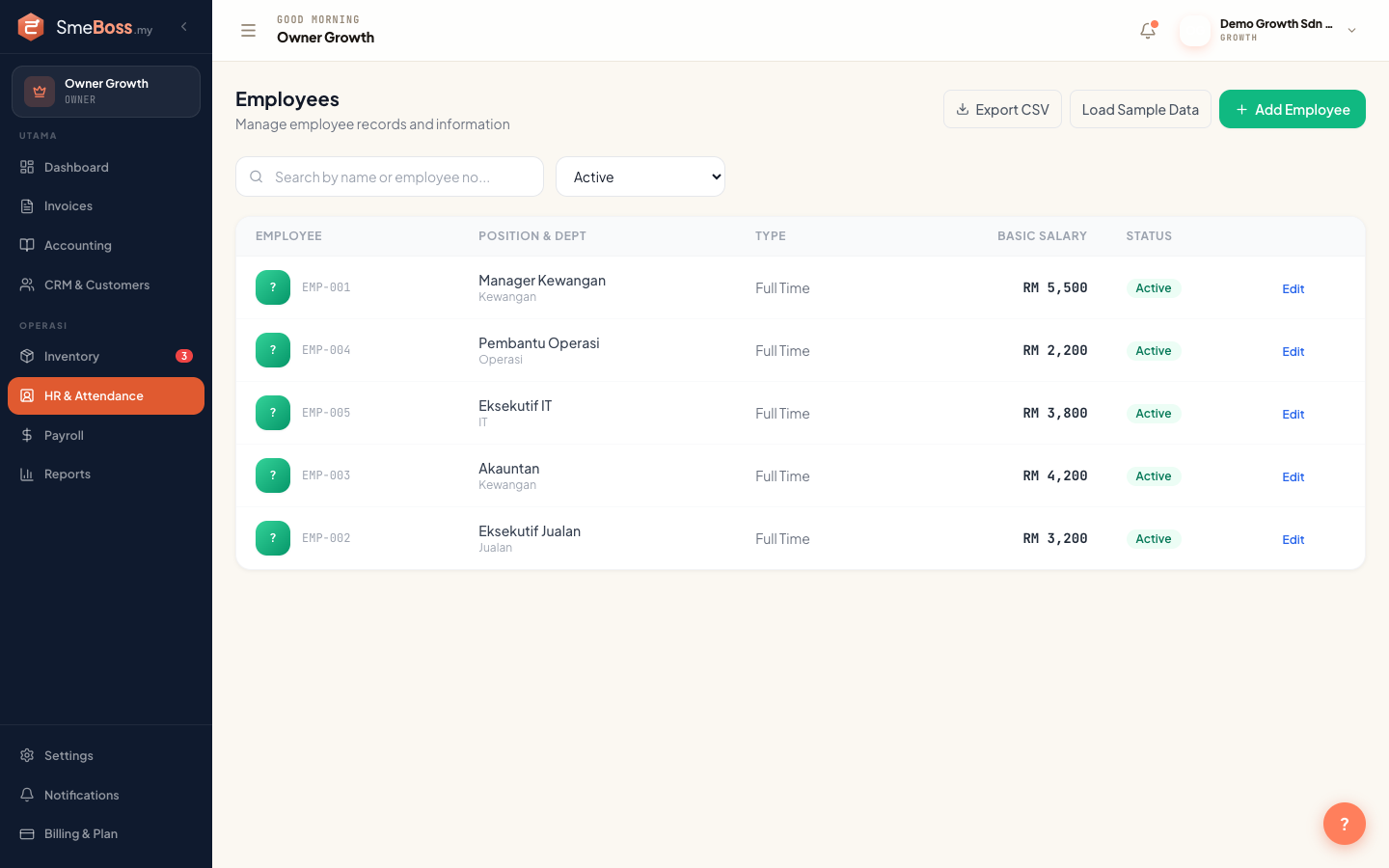This screenshot has width=1389, height=868.
Task: Click the CRM people icon
Action: [x=27, y=285]
